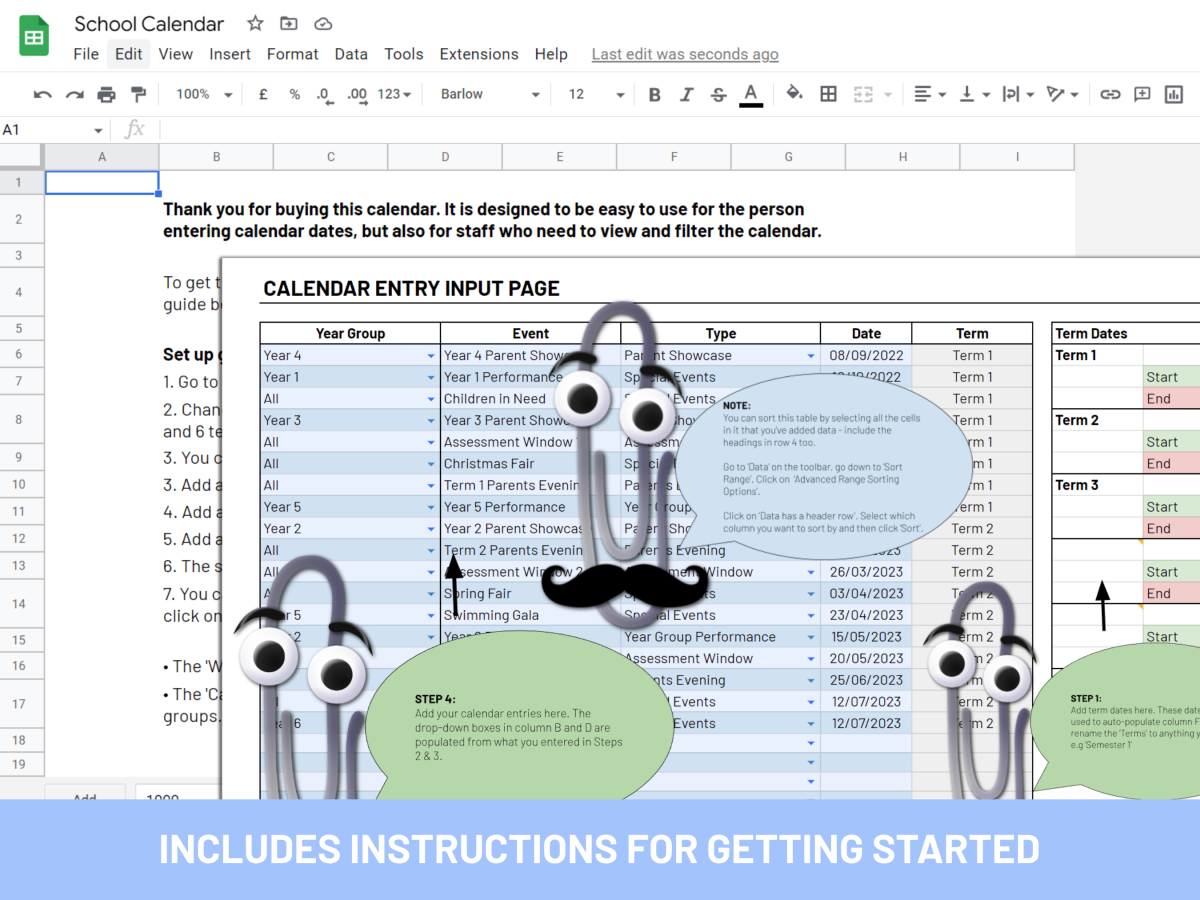1200x900 pixels.
Task: Star this School Calendar document
Action: [255, 23]
